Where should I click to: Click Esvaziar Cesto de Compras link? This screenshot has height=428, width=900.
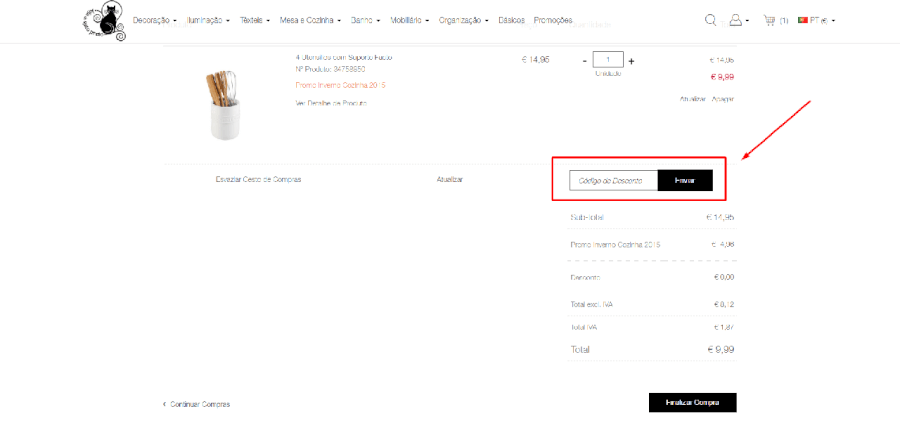(x=258, y=179)
